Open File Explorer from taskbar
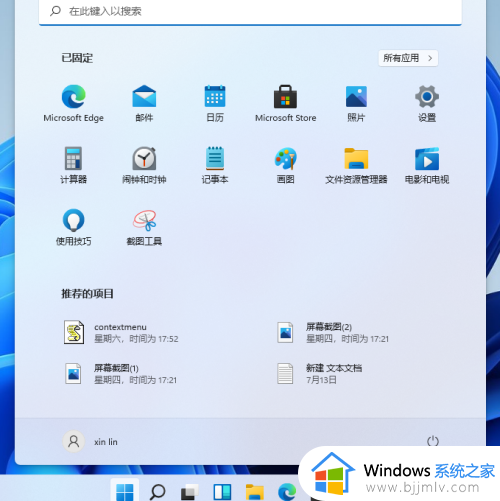500x501 pixels. pos(255,491)
